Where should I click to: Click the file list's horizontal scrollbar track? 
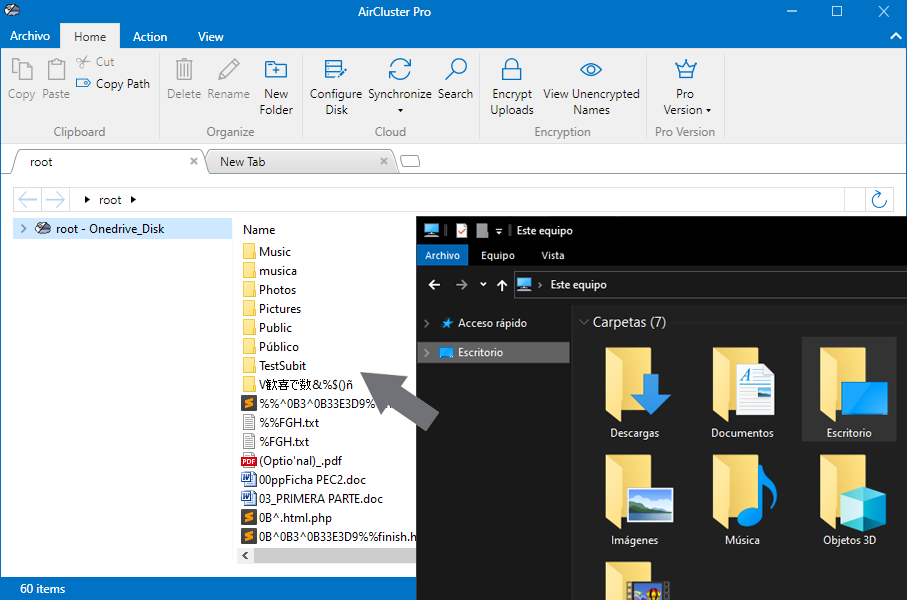tap(334, 555)
